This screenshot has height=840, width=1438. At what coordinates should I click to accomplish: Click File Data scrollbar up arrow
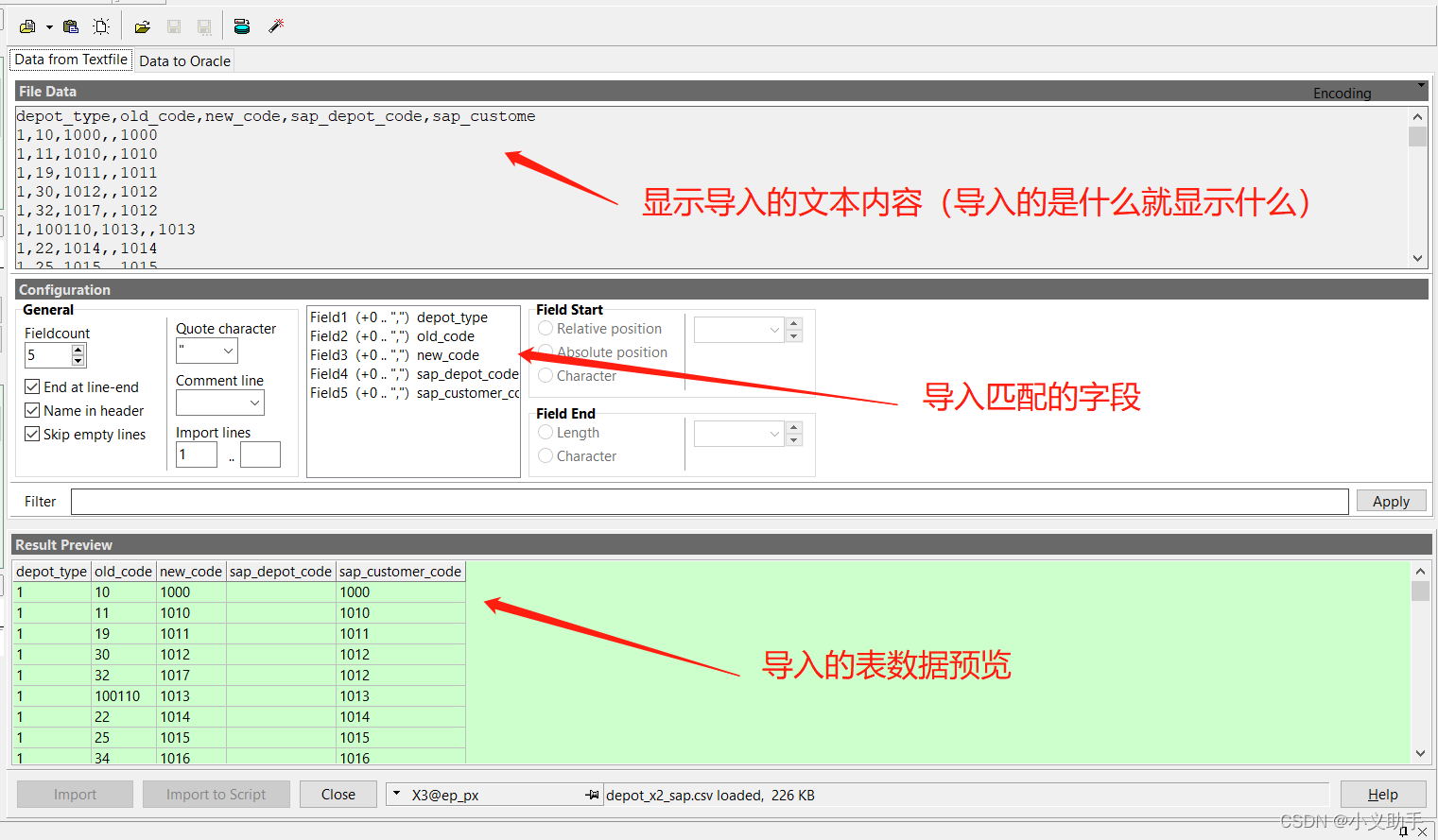pos(1417,117)
